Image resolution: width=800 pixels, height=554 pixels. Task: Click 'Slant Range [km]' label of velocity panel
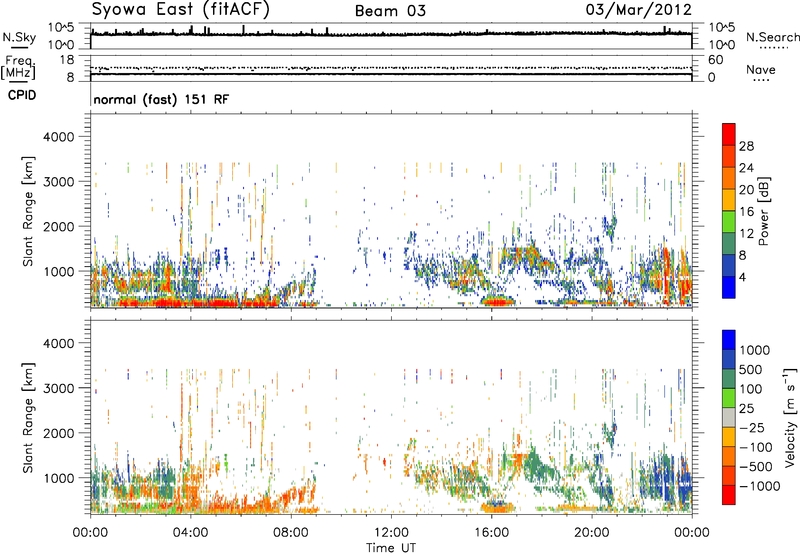pos(28,417)
